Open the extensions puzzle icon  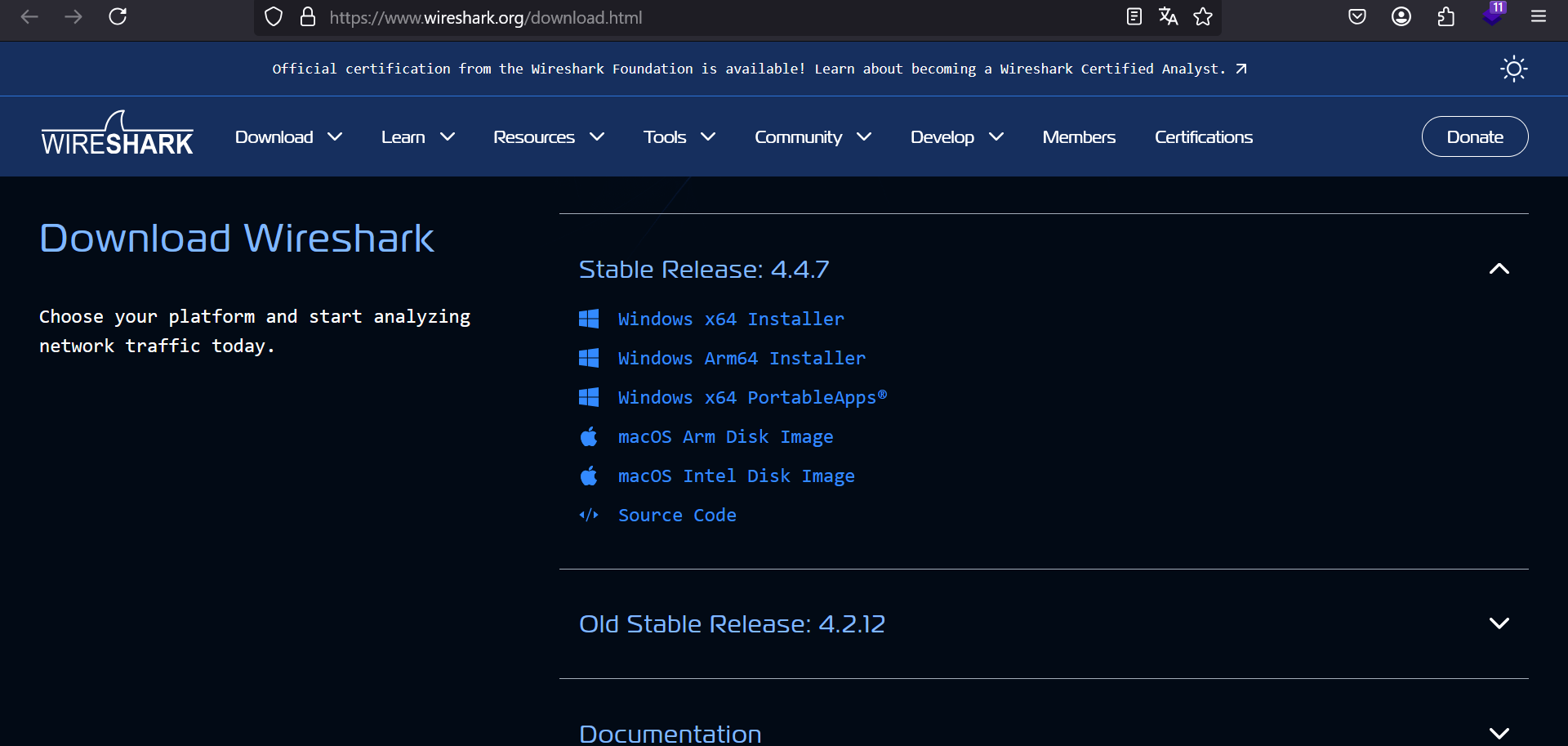point(1445,16)
